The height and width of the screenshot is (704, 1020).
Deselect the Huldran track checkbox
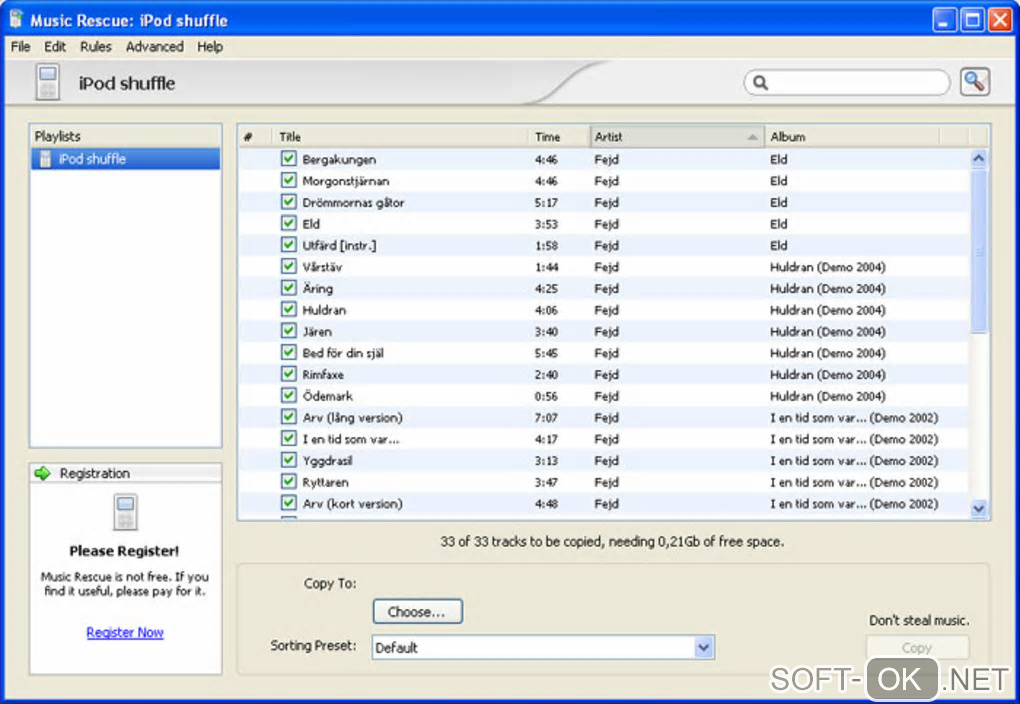(x=289, y=309)
